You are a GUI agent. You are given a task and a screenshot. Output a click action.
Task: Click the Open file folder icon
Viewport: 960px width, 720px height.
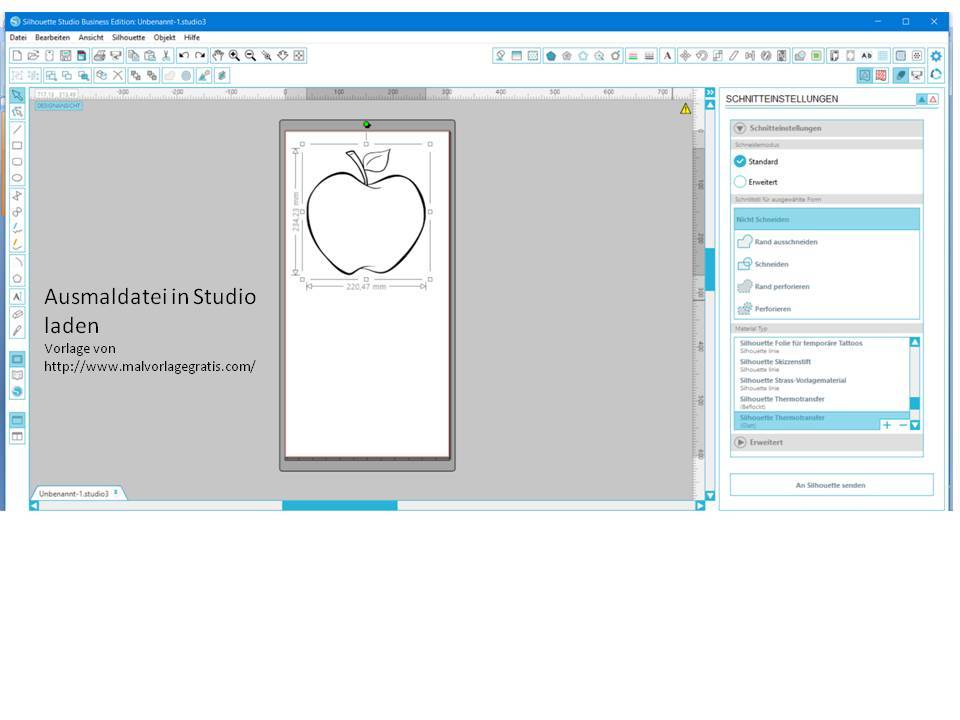click(x=33, y=56)
